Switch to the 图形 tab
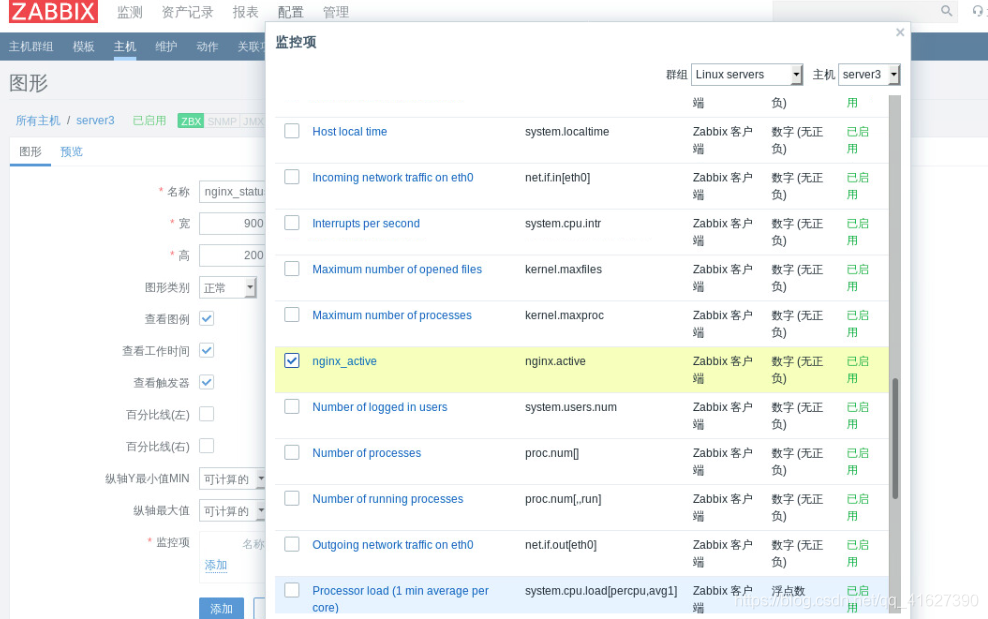The height and width of the screenshot is (619, 988). [x=30, y=151]
